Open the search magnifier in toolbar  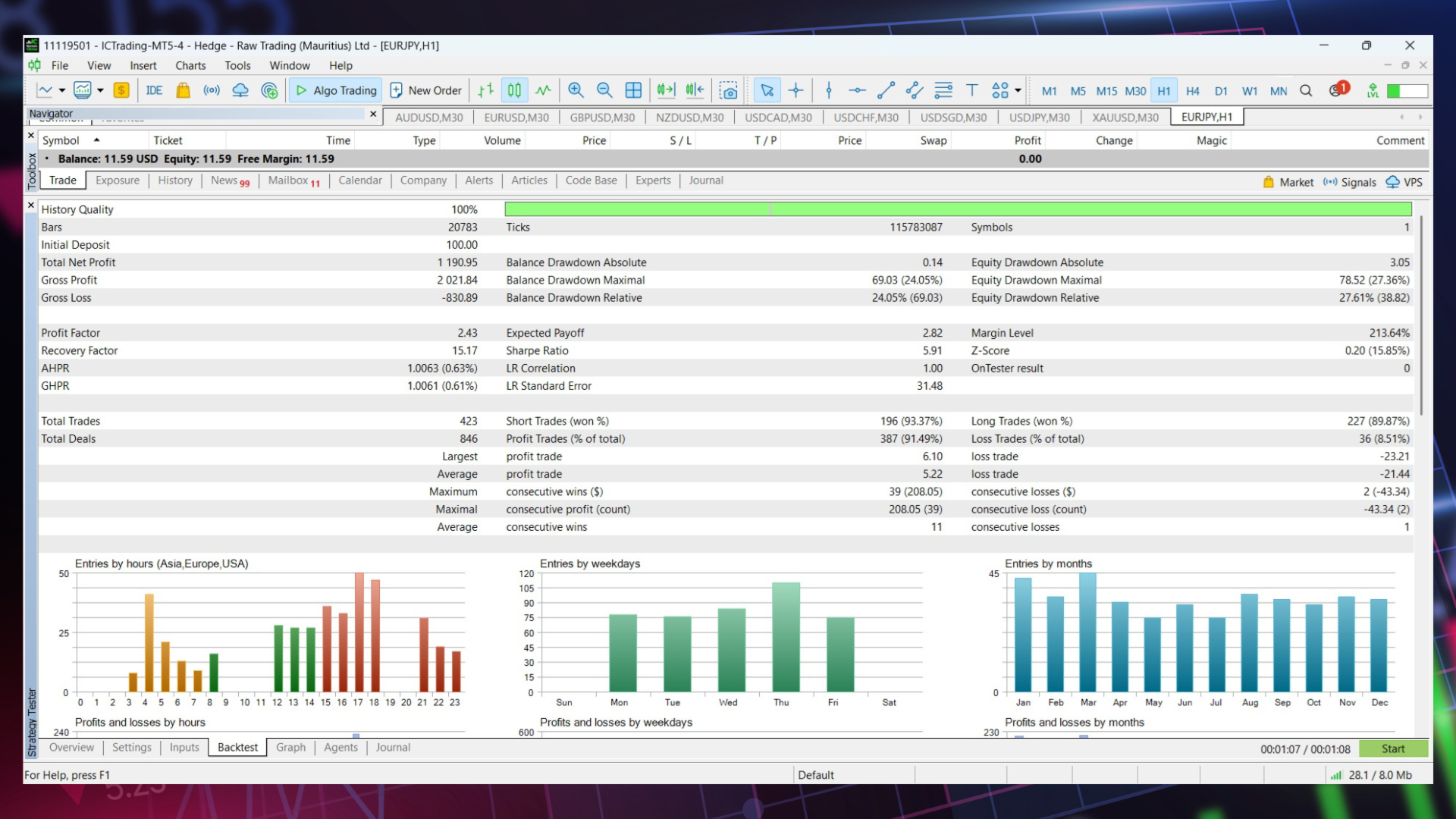point(1306,91)
